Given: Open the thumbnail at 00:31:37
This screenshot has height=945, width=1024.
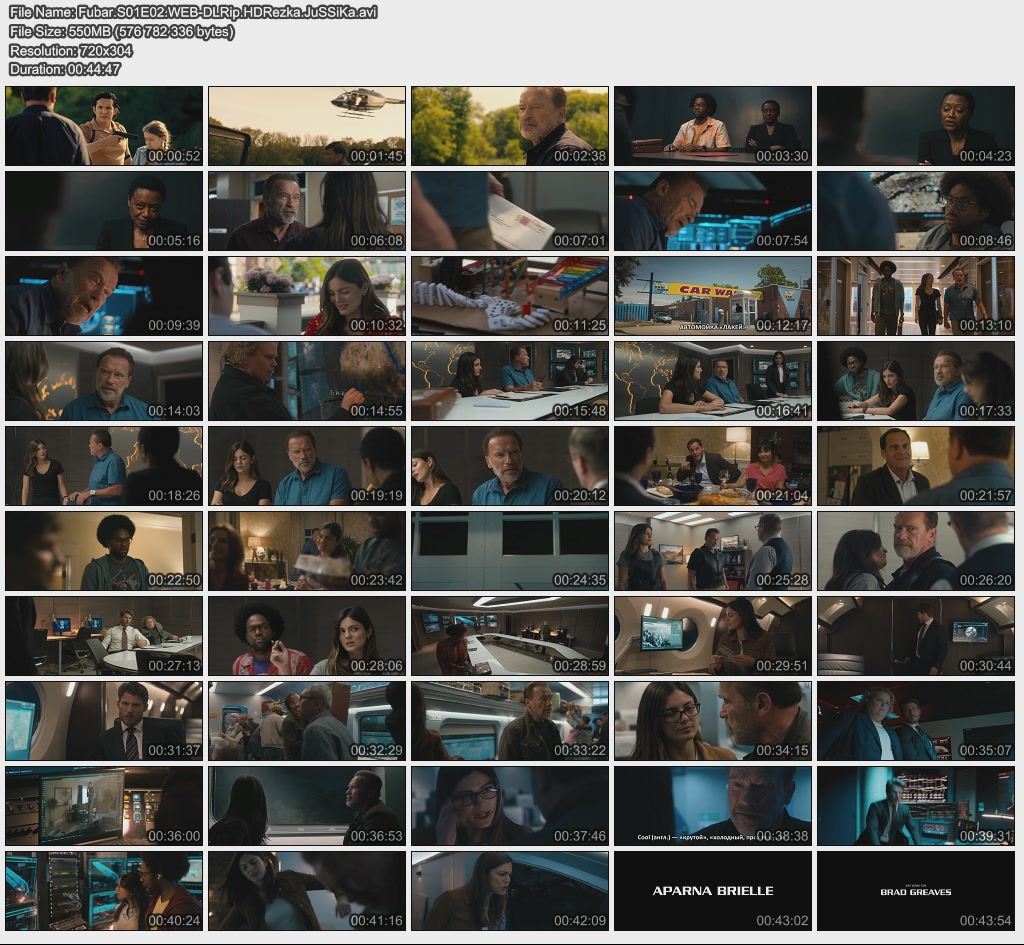Looking at the screenshot, I should click(104, 721).
